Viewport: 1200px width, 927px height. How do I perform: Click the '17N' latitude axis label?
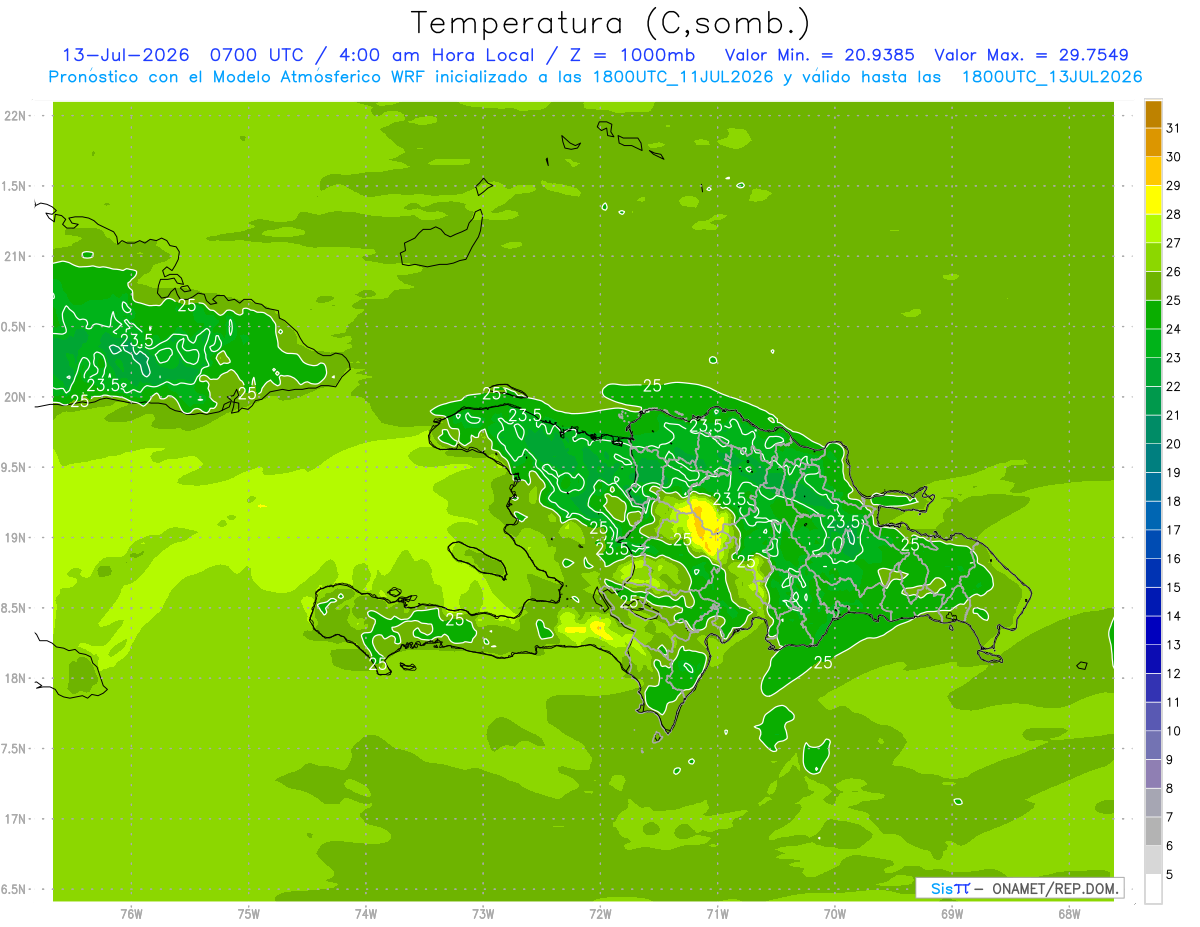click(x=15, y=819)
